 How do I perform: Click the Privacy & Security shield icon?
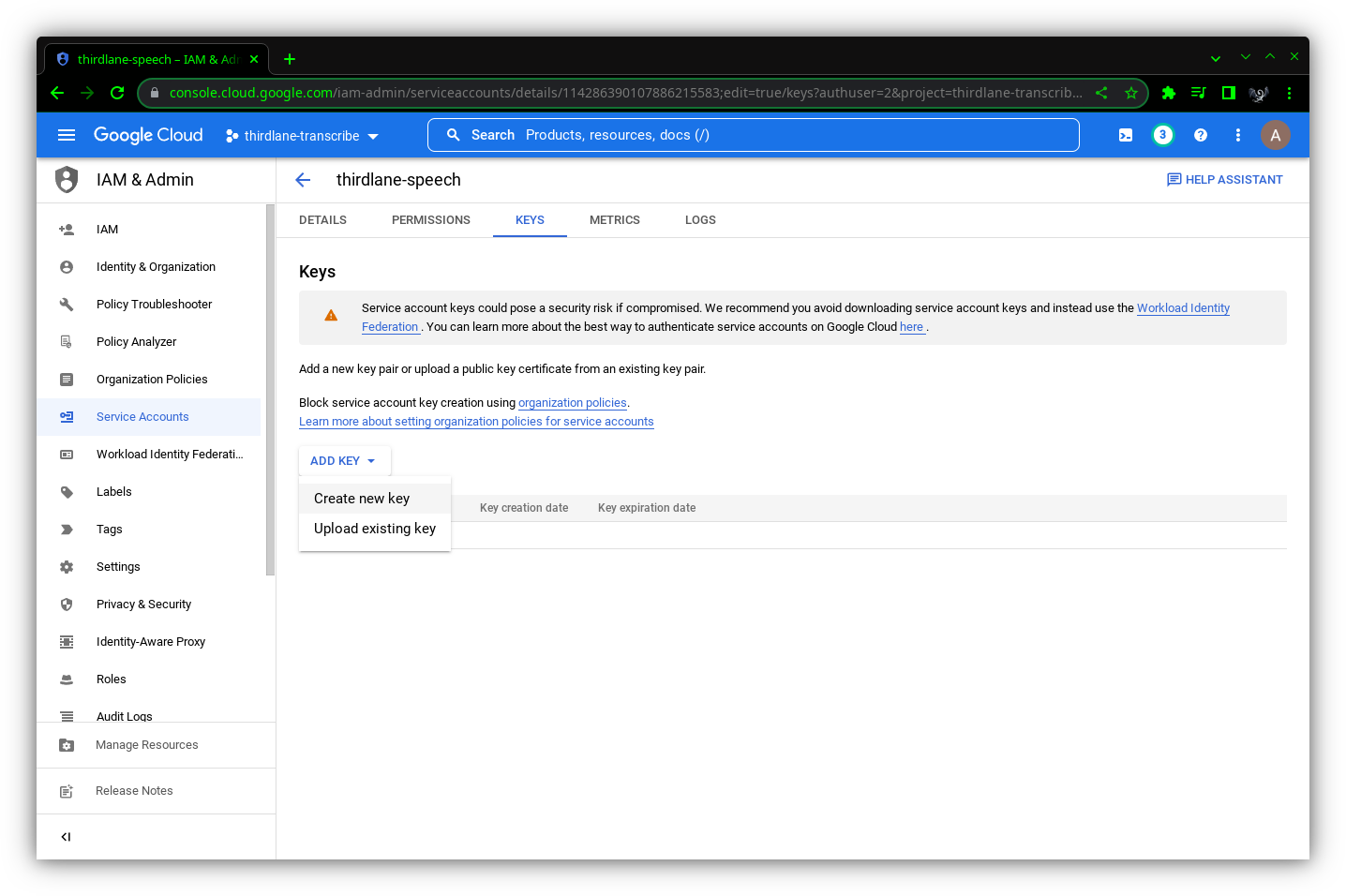[67, 605]
